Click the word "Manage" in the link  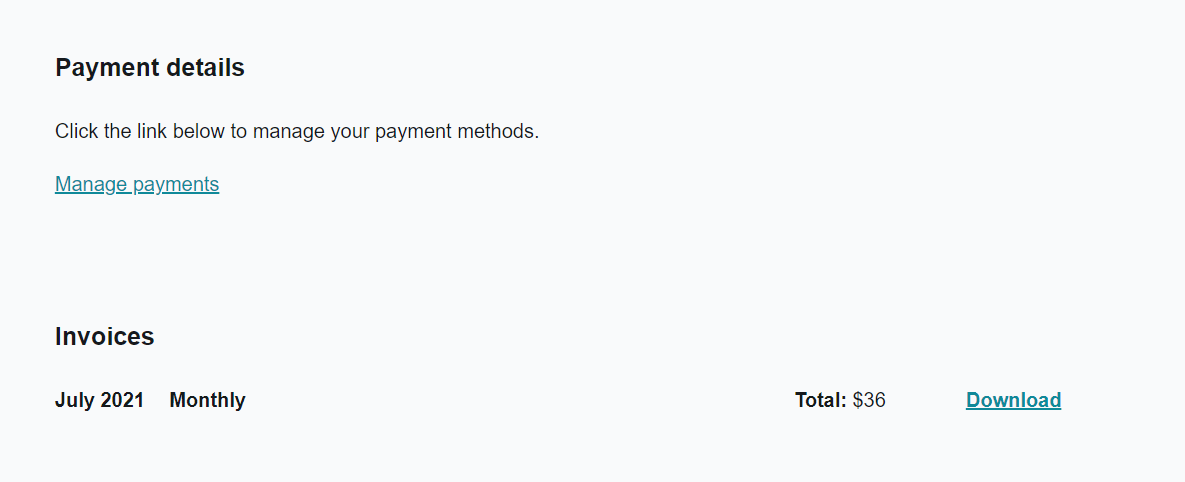point(91,184)
